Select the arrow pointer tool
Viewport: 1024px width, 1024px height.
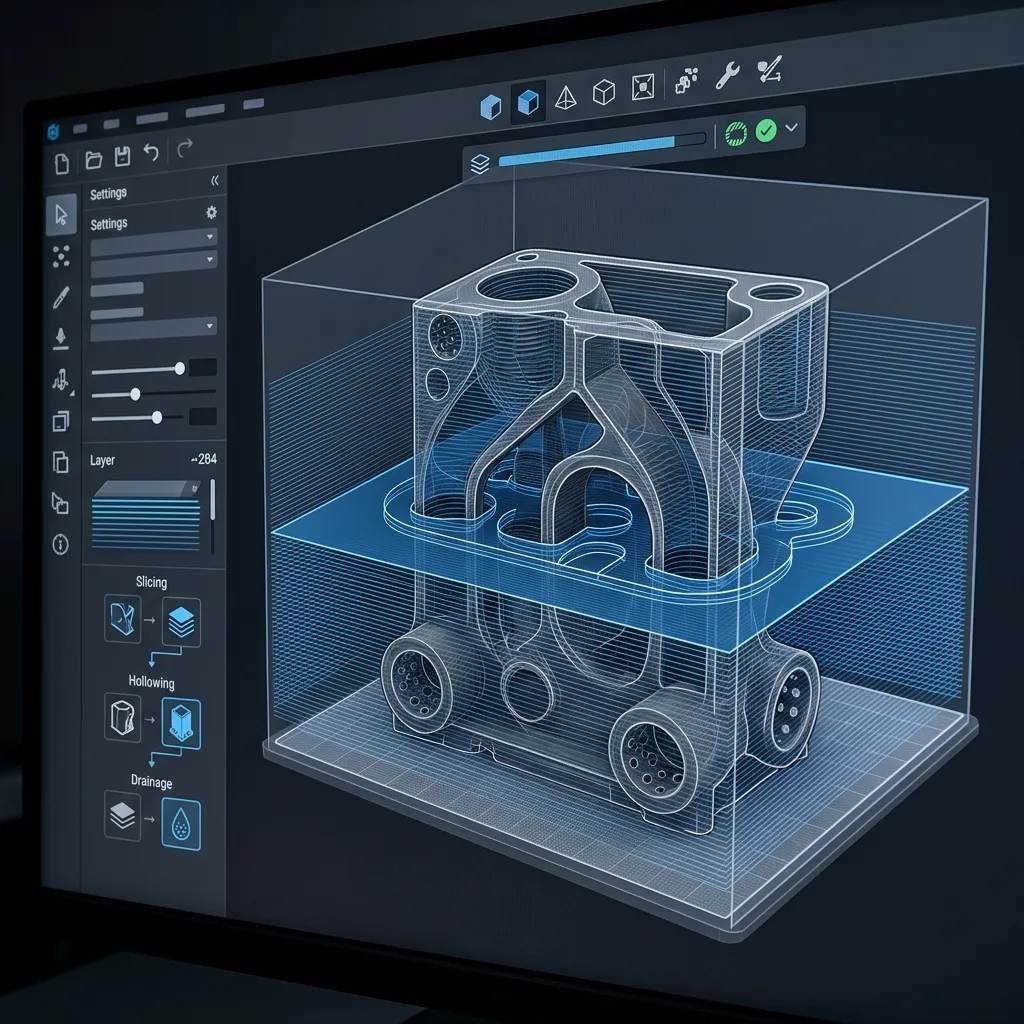pos(61,214)
